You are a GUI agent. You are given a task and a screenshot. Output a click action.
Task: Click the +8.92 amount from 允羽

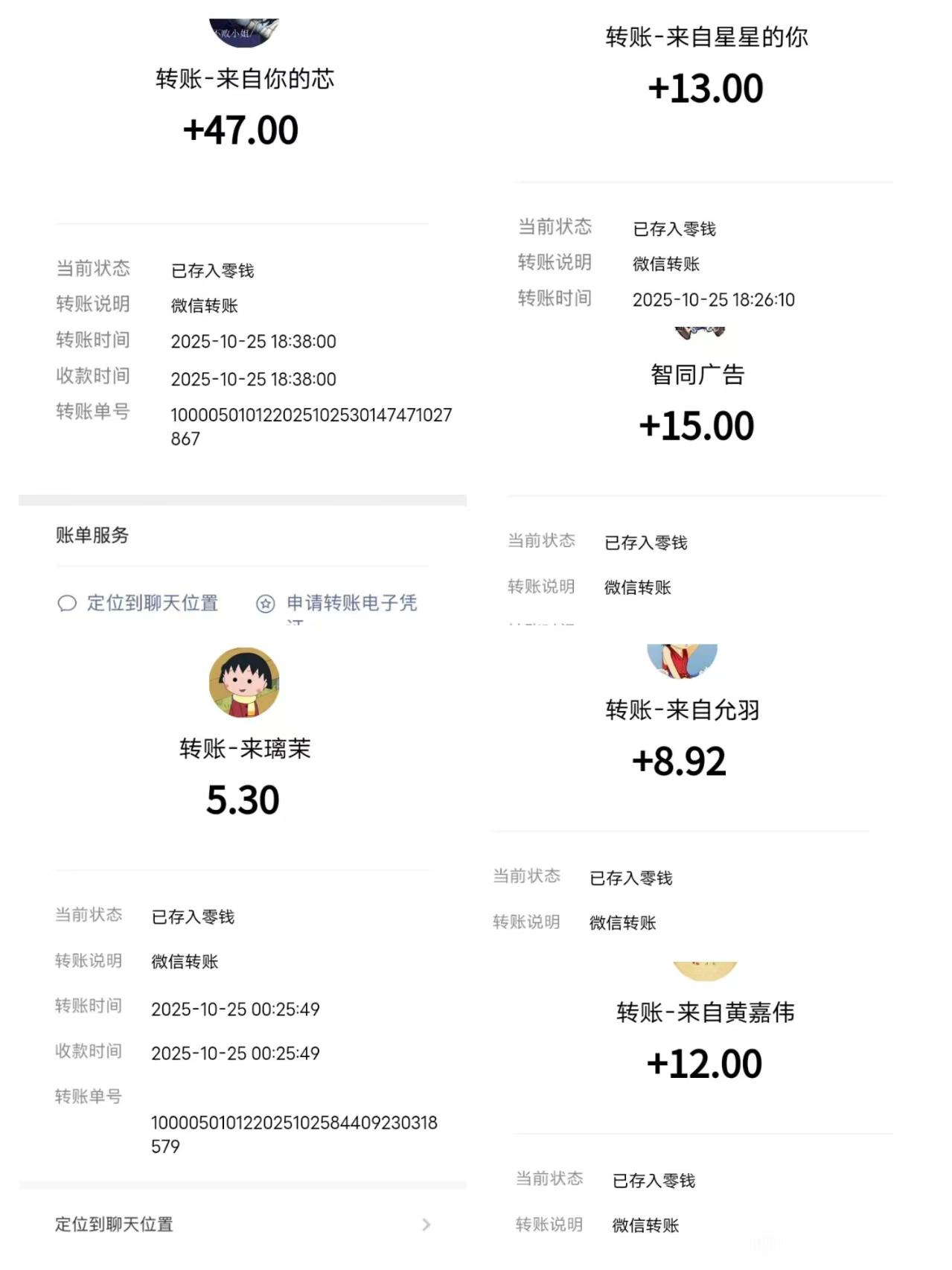[x=679, y=762]
